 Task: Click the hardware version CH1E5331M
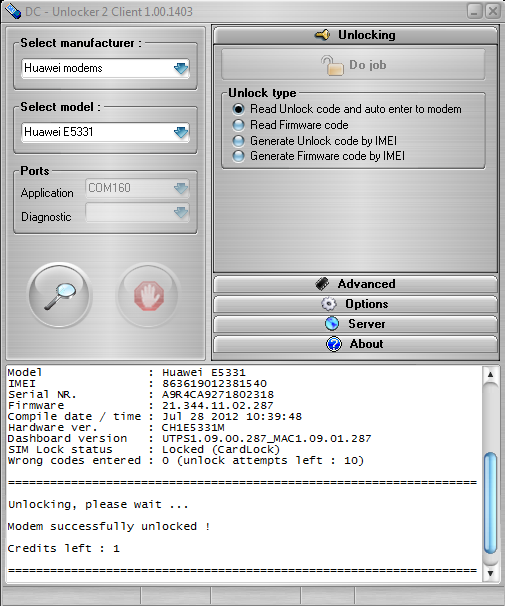click(193, 427)
